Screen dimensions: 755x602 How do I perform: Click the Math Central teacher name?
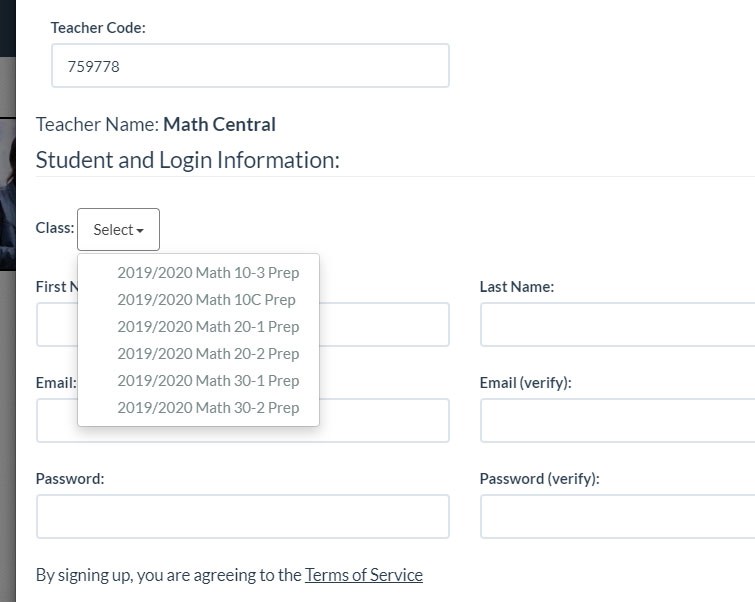point(219,125)
